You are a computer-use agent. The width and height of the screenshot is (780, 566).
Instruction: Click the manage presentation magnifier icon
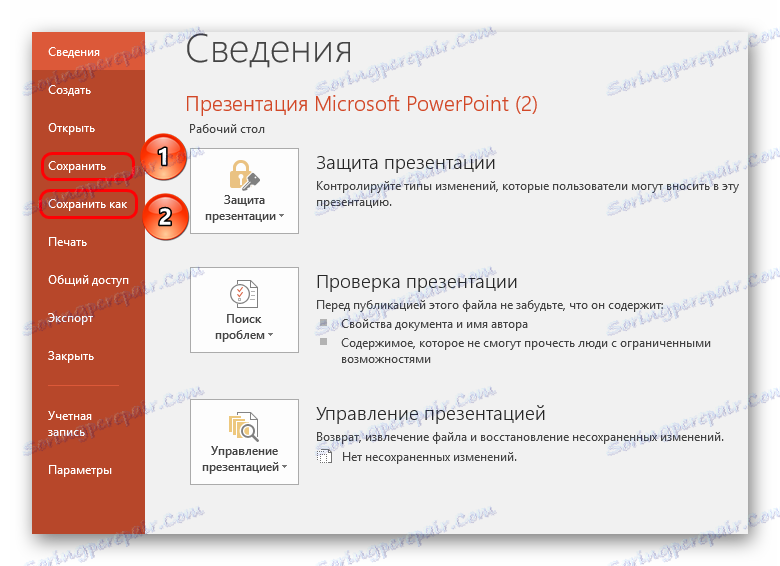click(x=244, y=426)
